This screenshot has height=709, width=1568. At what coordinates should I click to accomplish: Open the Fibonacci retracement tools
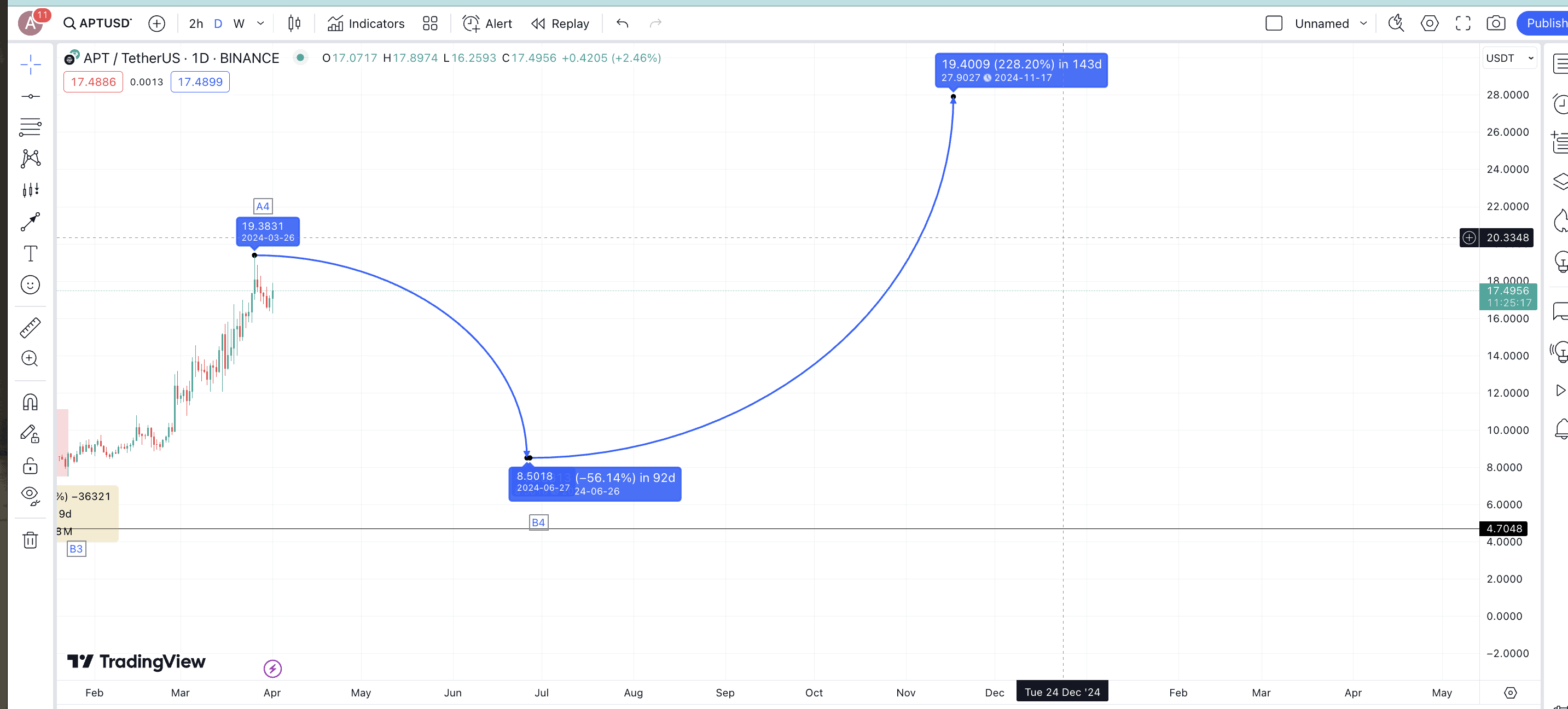[30, 127]
